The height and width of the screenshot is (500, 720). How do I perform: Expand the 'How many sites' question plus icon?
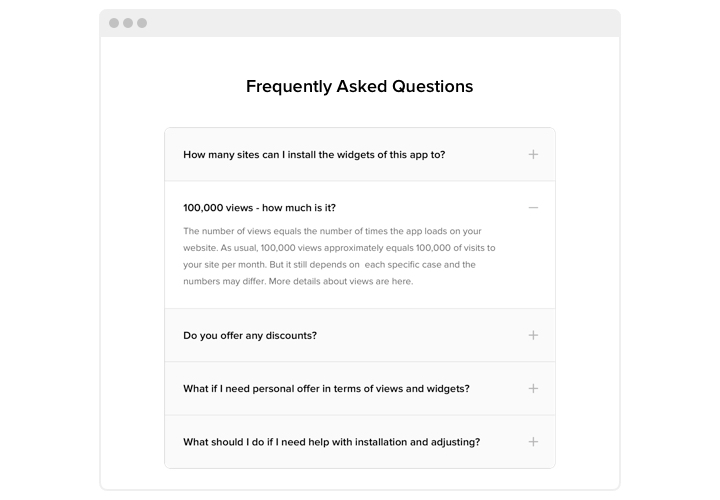pyautogui.click(x=533, y=154)
